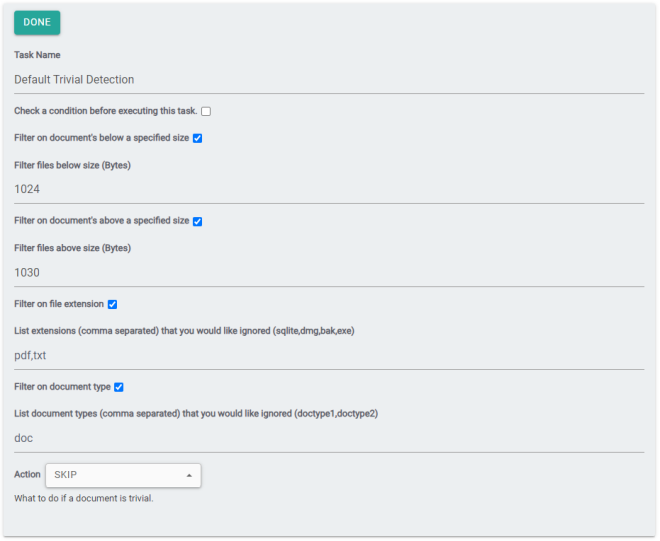Image resolution: width=660 pixels, height=541 pixels.
Task: Toggle the Filter on file extension checkbox
Action: (112, 304)
